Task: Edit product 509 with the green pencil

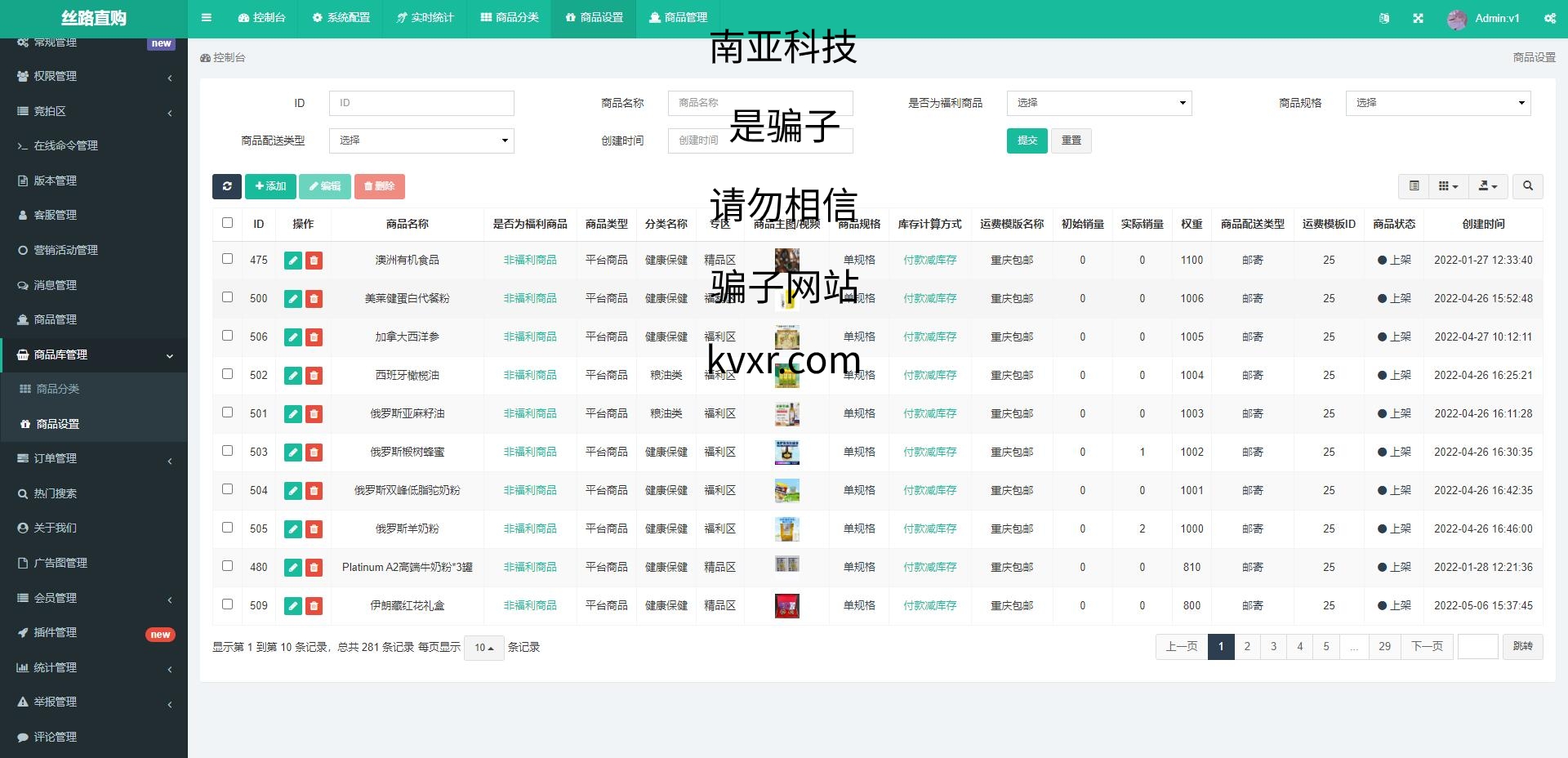Action: click(x=293, y=606)
